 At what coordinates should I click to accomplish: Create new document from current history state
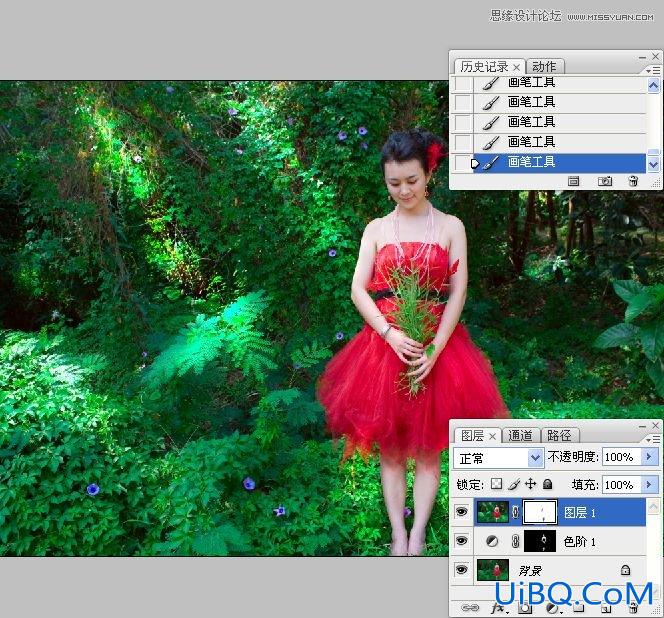(x=573, y=182)
